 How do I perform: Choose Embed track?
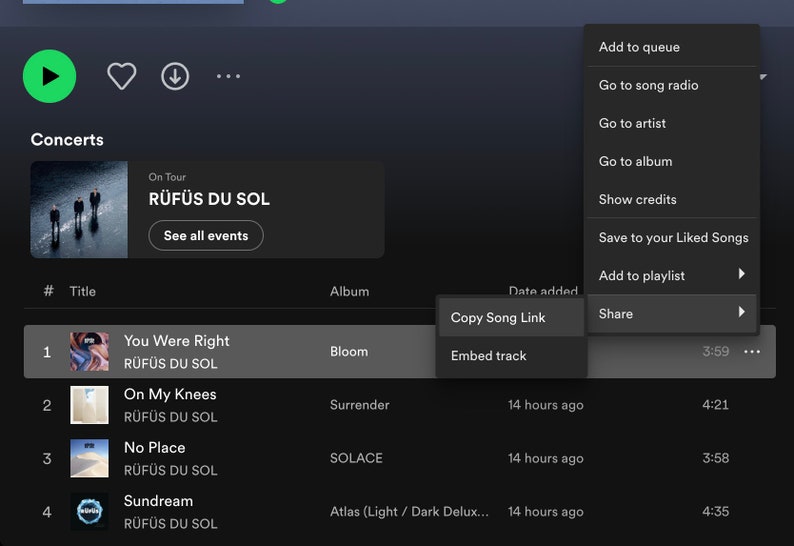[511, 356]
